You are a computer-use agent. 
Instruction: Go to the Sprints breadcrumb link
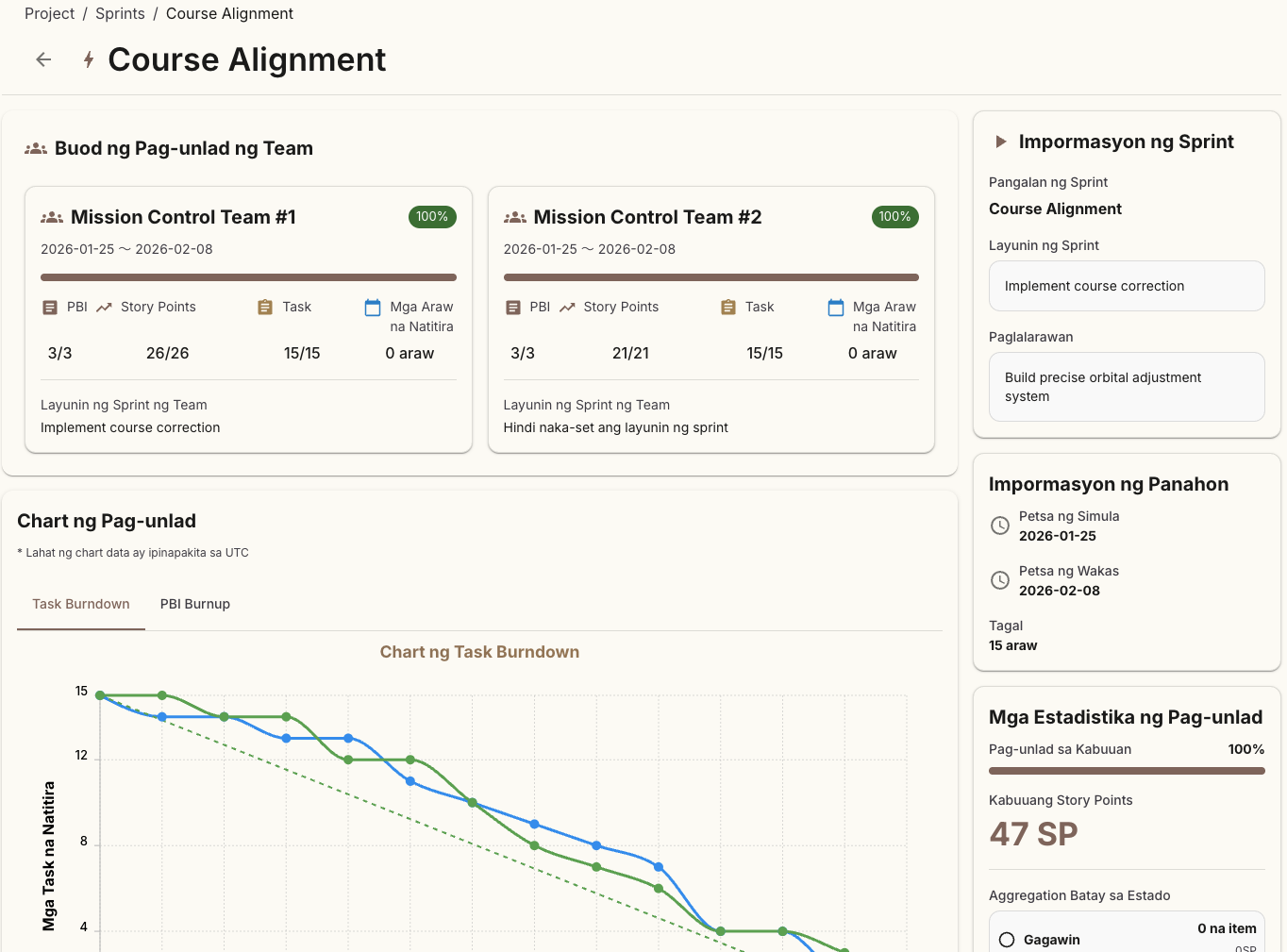click(120, 14)
